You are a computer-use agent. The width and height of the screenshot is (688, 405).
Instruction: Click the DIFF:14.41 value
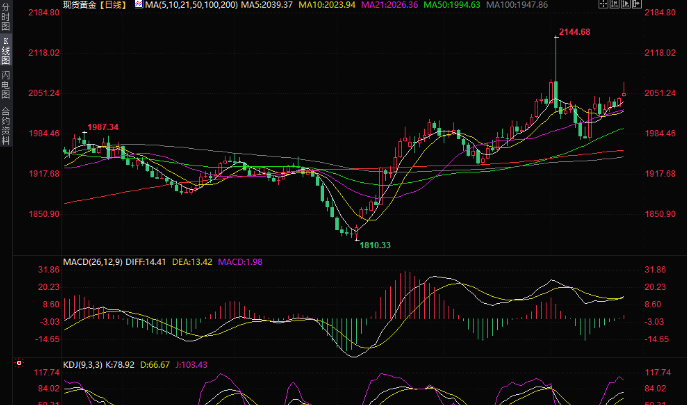coord(146,262)
